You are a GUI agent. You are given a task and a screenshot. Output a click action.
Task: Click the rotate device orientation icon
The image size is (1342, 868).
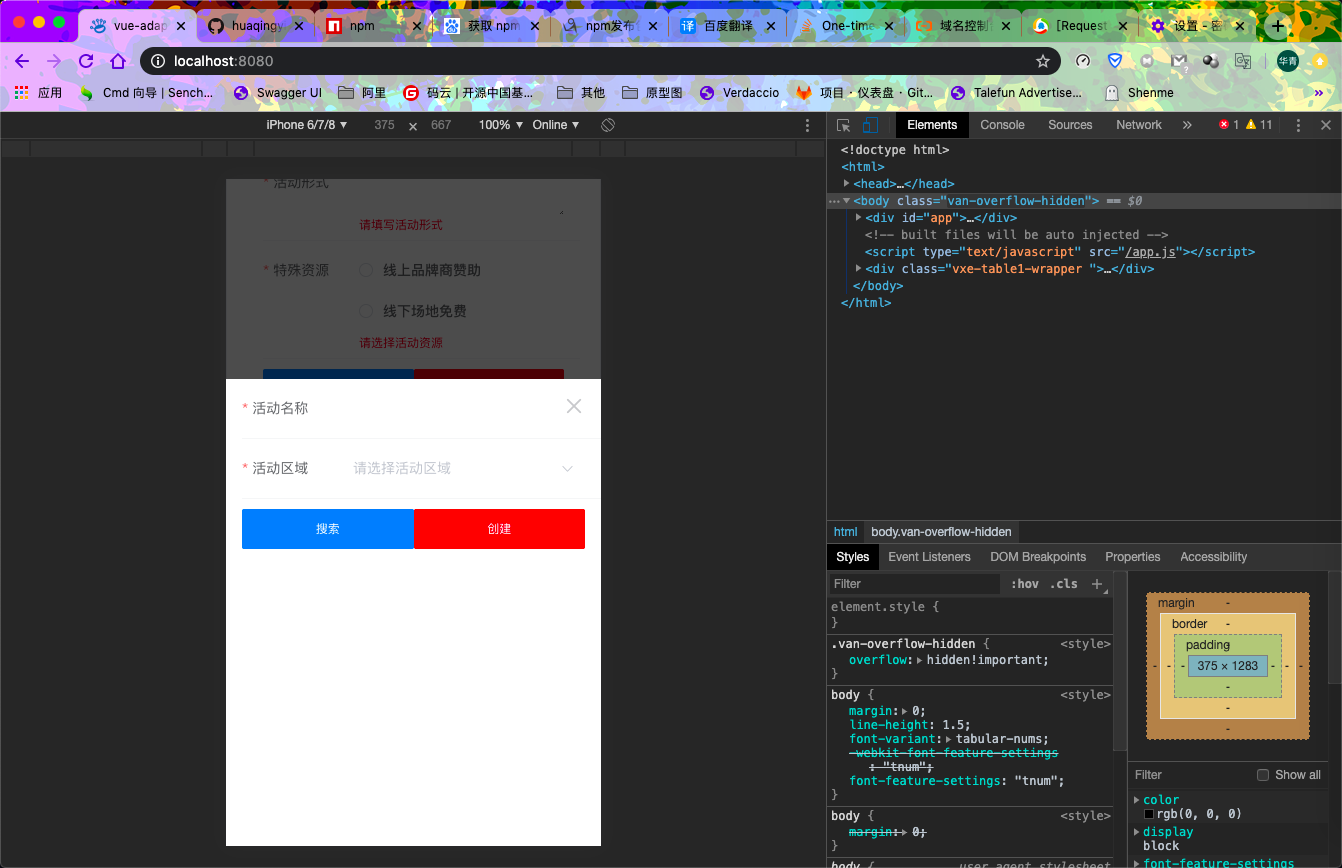(607, 125)
